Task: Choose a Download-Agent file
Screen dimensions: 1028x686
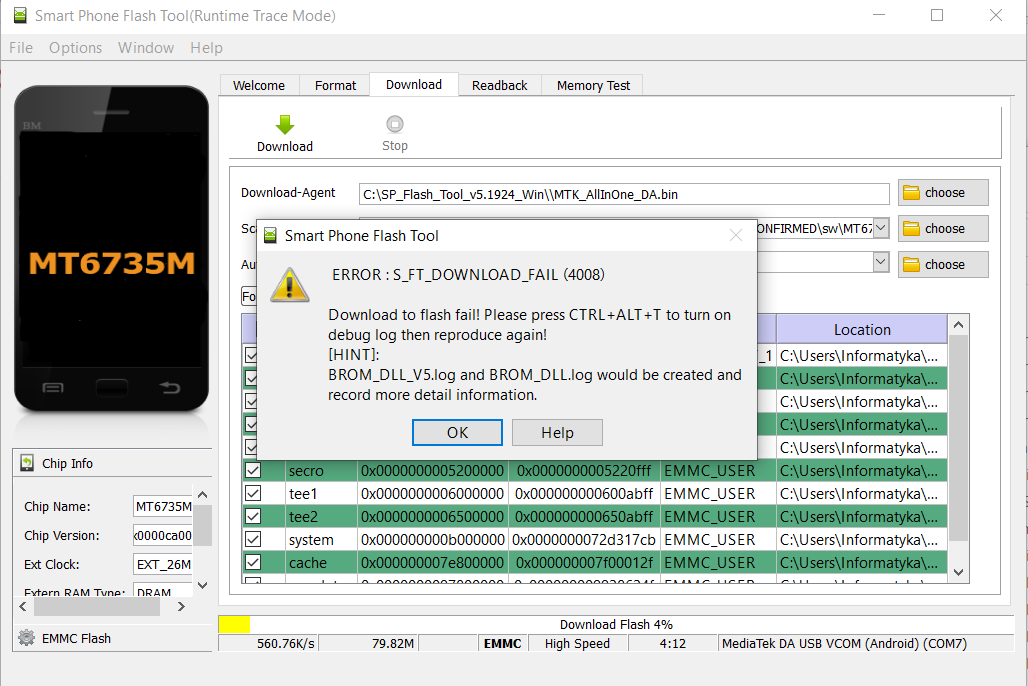Action: click(x=943, y=193)
